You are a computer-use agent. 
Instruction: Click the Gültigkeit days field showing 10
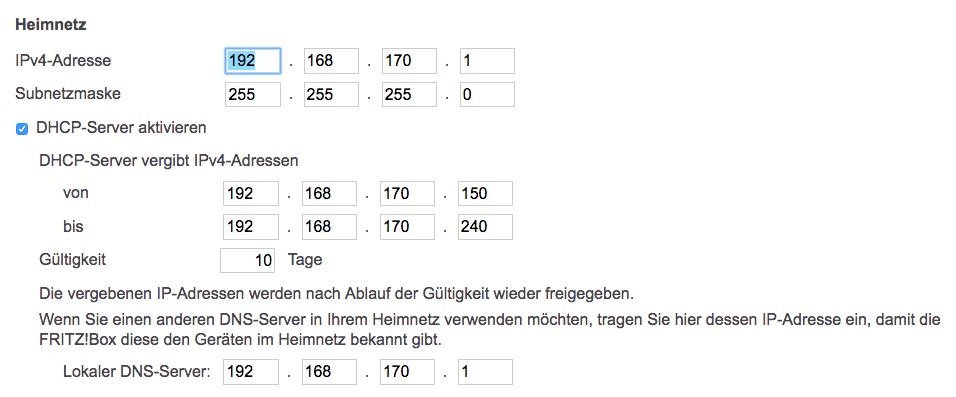coord(248,260)
